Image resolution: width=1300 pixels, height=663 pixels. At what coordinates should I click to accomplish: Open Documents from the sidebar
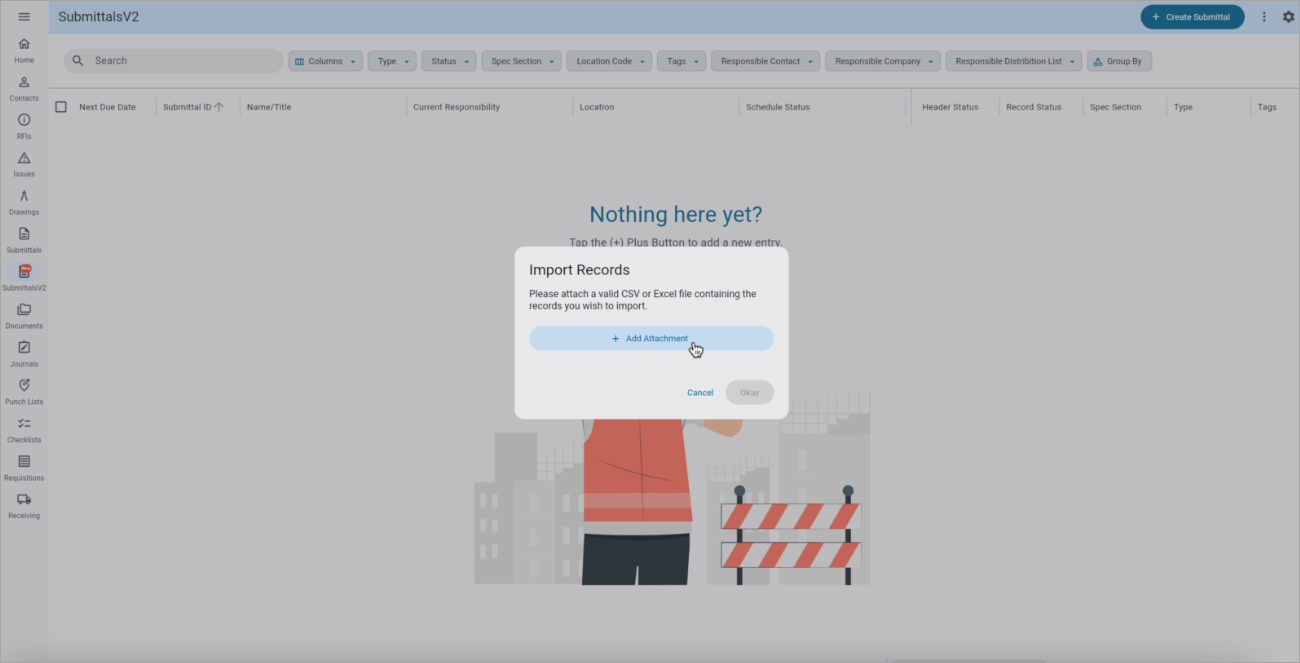(x=24, y=317)
